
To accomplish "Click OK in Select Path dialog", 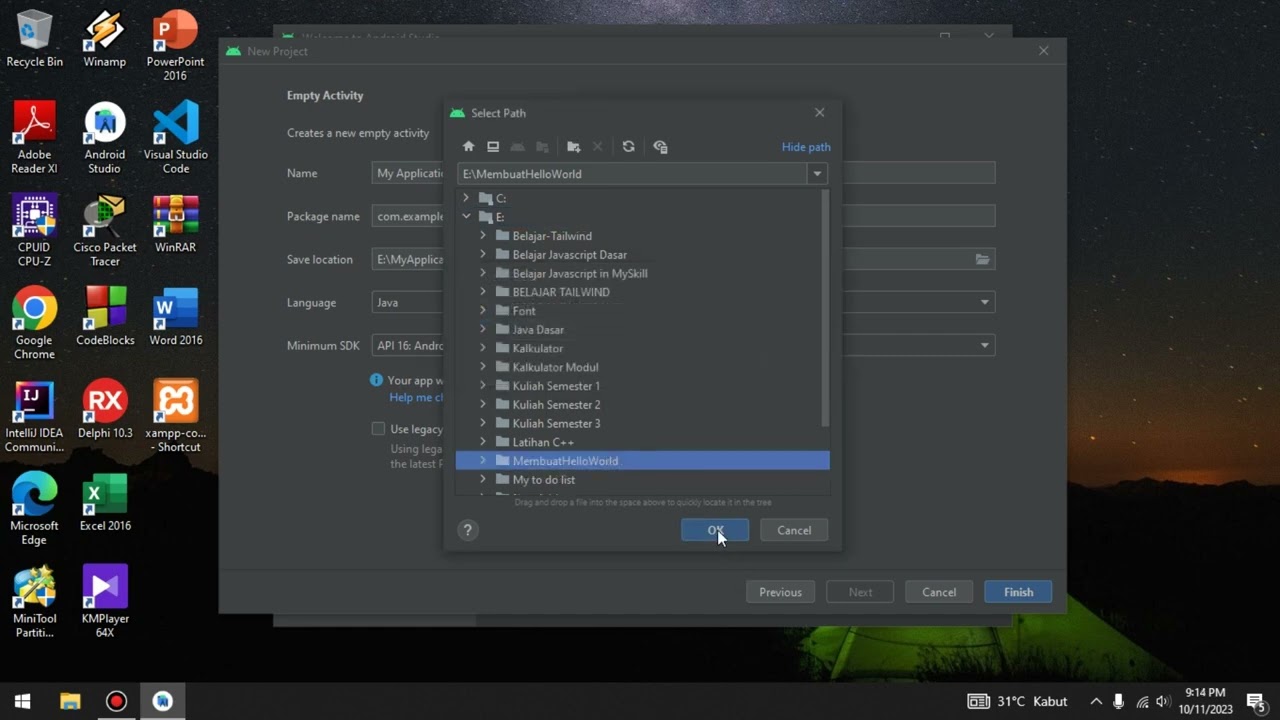I will [x=715, y=530].
